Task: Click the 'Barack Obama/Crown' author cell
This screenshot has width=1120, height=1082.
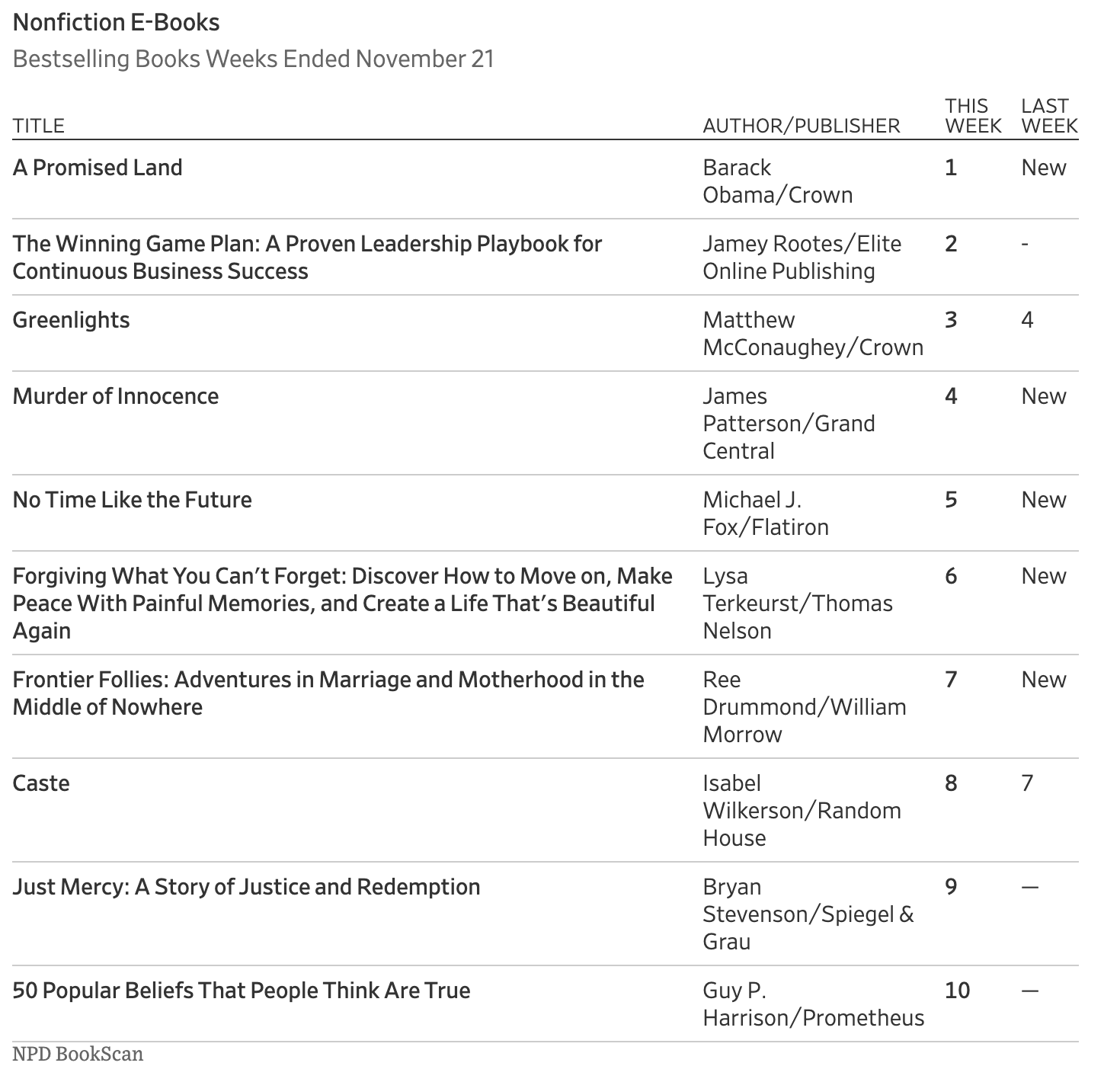Action: pyautogui.click(x=778, y=181)
